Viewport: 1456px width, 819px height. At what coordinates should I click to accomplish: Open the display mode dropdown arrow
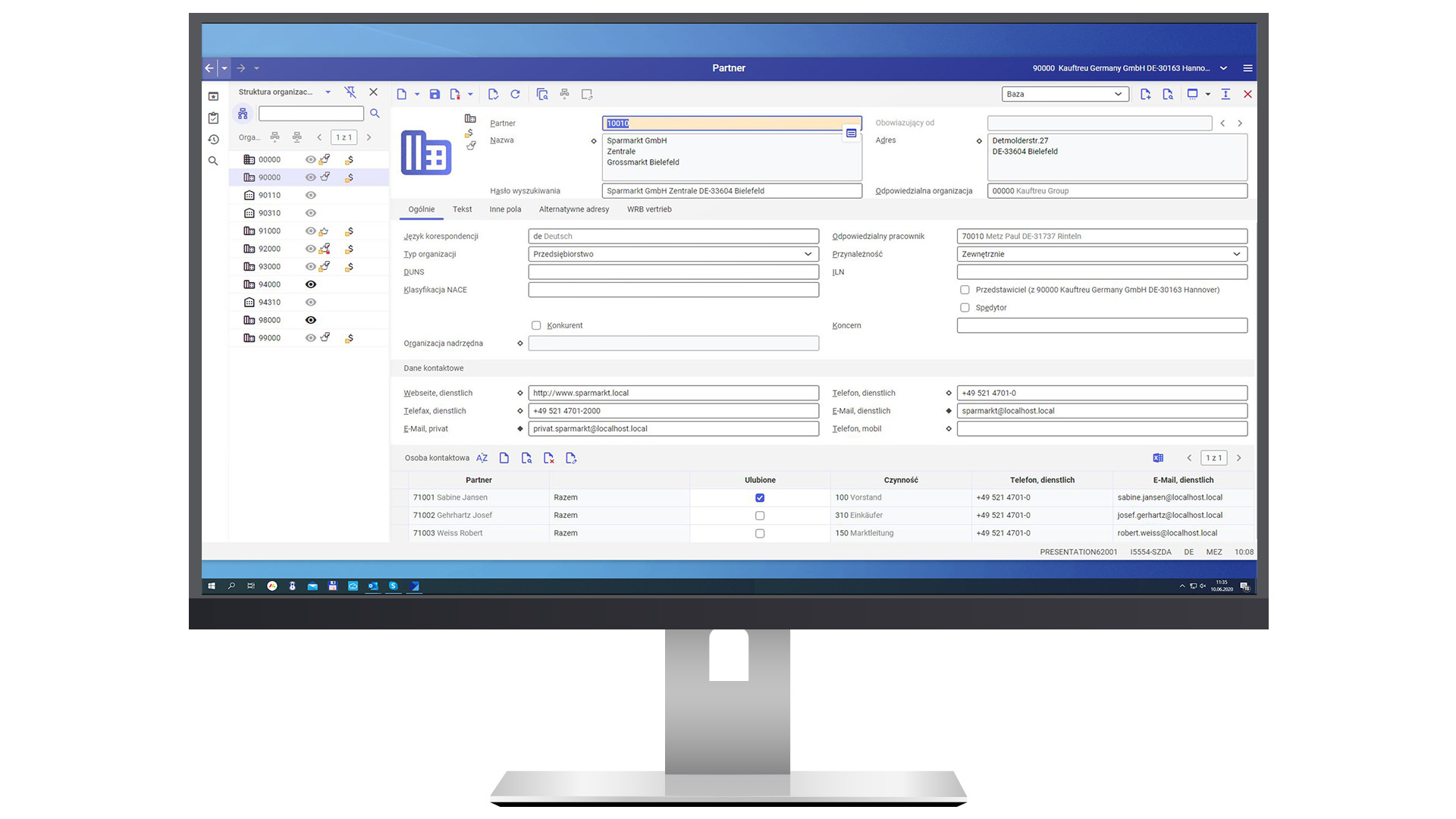(x=1207, y=95)
